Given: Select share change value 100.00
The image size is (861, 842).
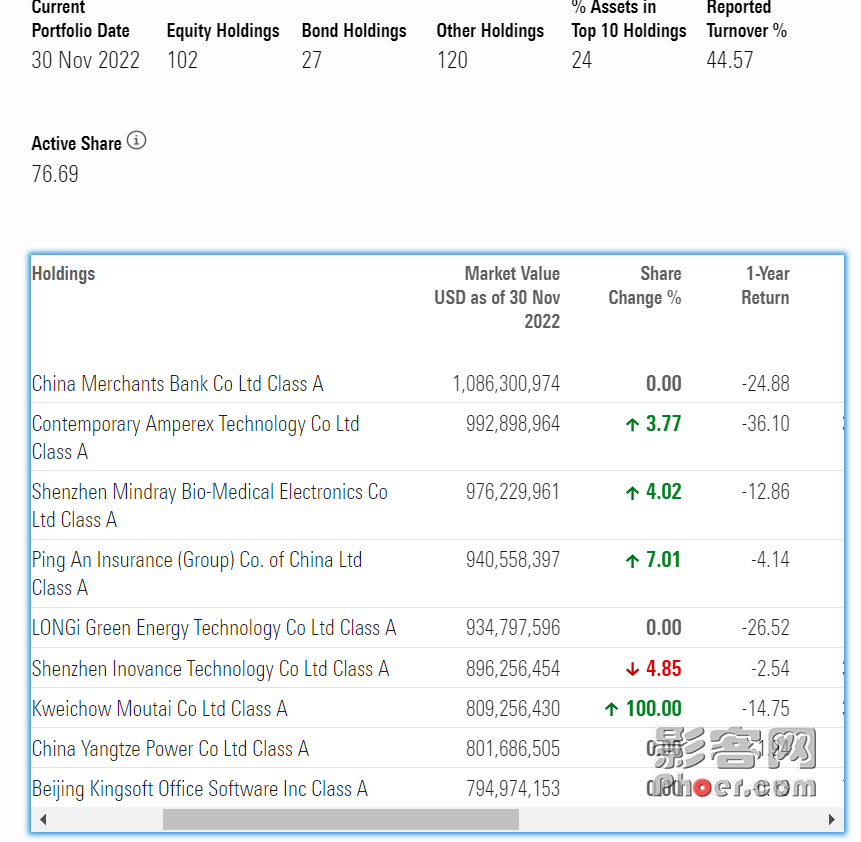Looking at the screenshot, I should pos(653,709).
